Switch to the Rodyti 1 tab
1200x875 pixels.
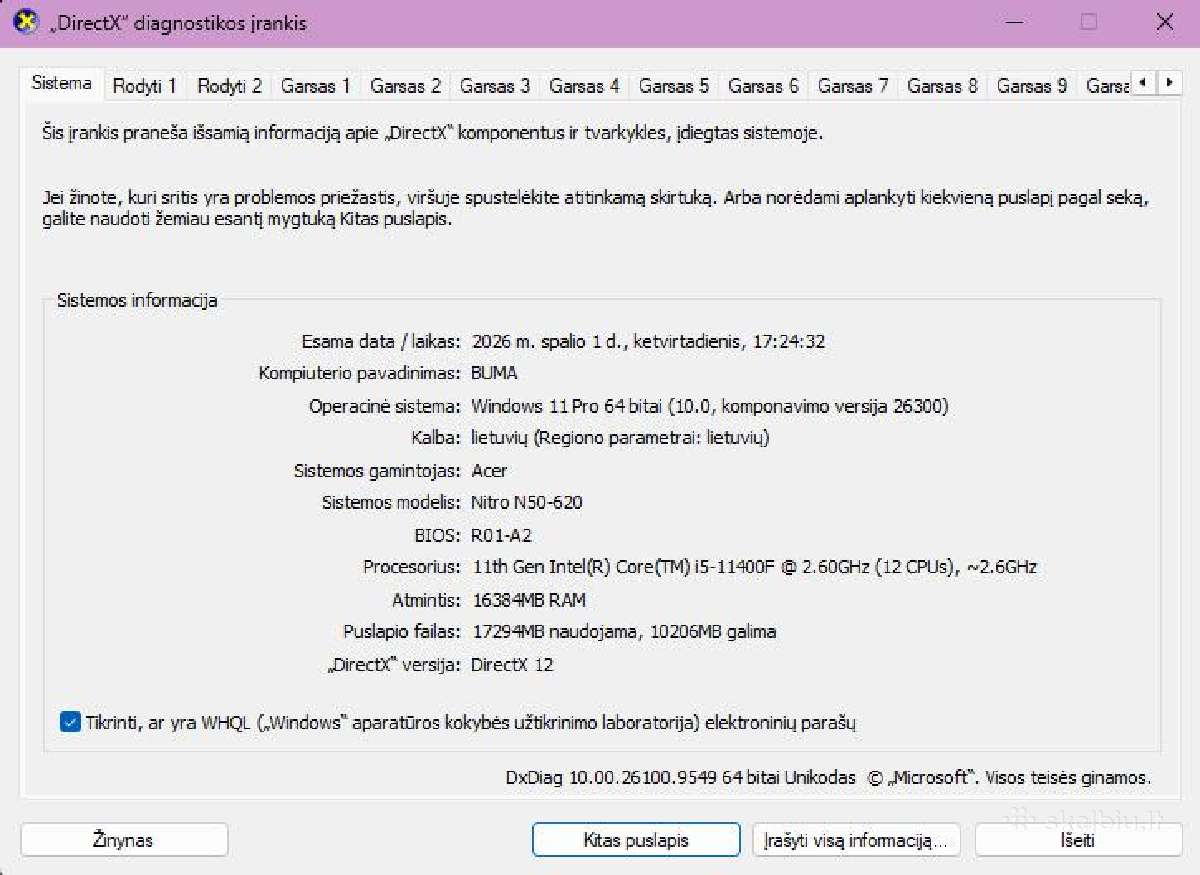(x=145, y=86)
